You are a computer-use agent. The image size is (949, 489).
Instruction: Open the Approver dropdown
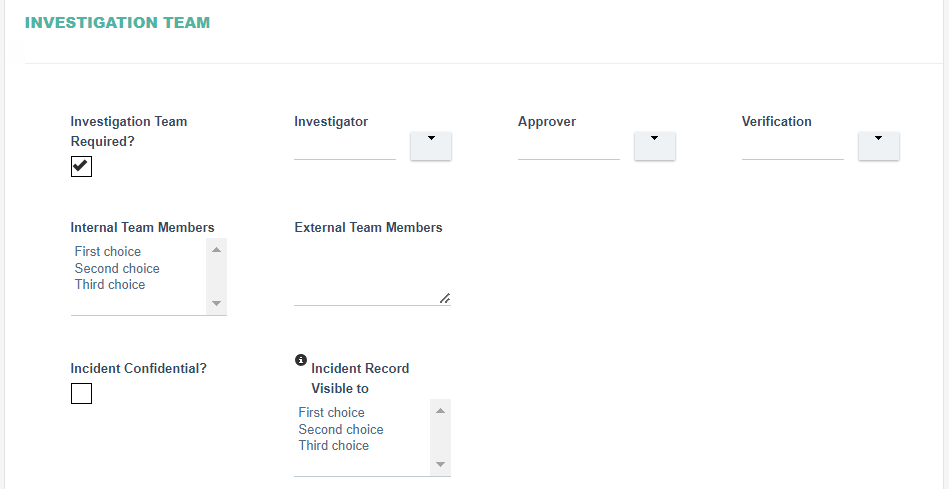point(655,146)
